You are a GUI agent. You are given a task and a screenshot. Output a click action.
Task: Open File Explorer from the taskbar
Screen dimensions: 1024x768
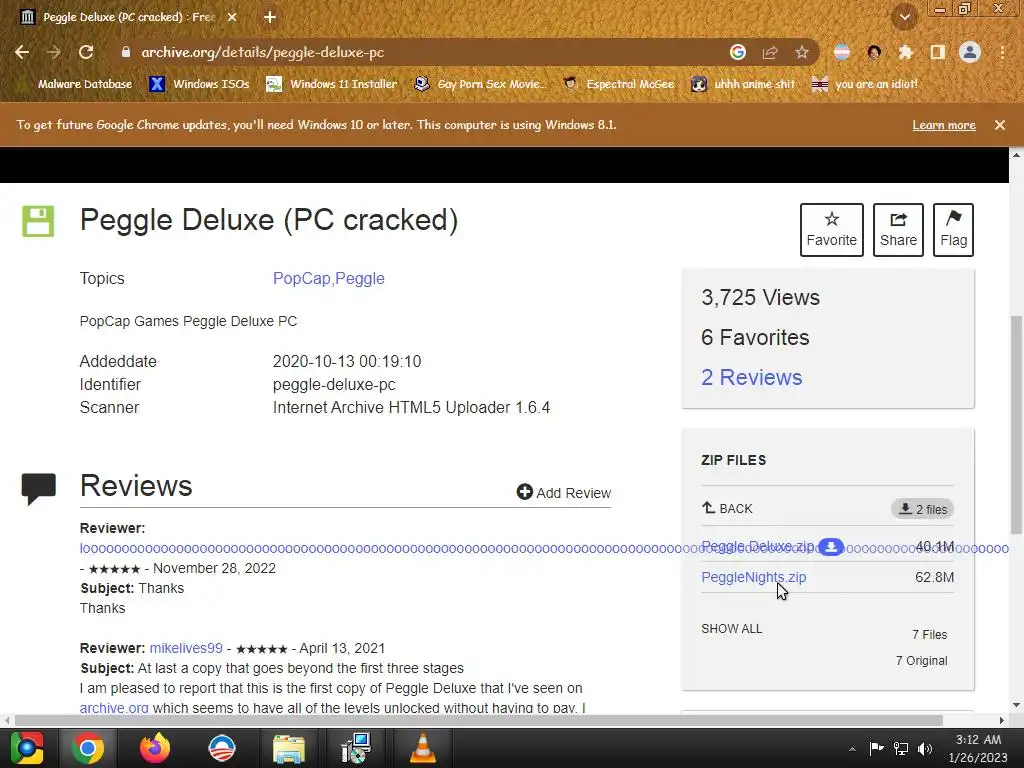pos(288,748)
